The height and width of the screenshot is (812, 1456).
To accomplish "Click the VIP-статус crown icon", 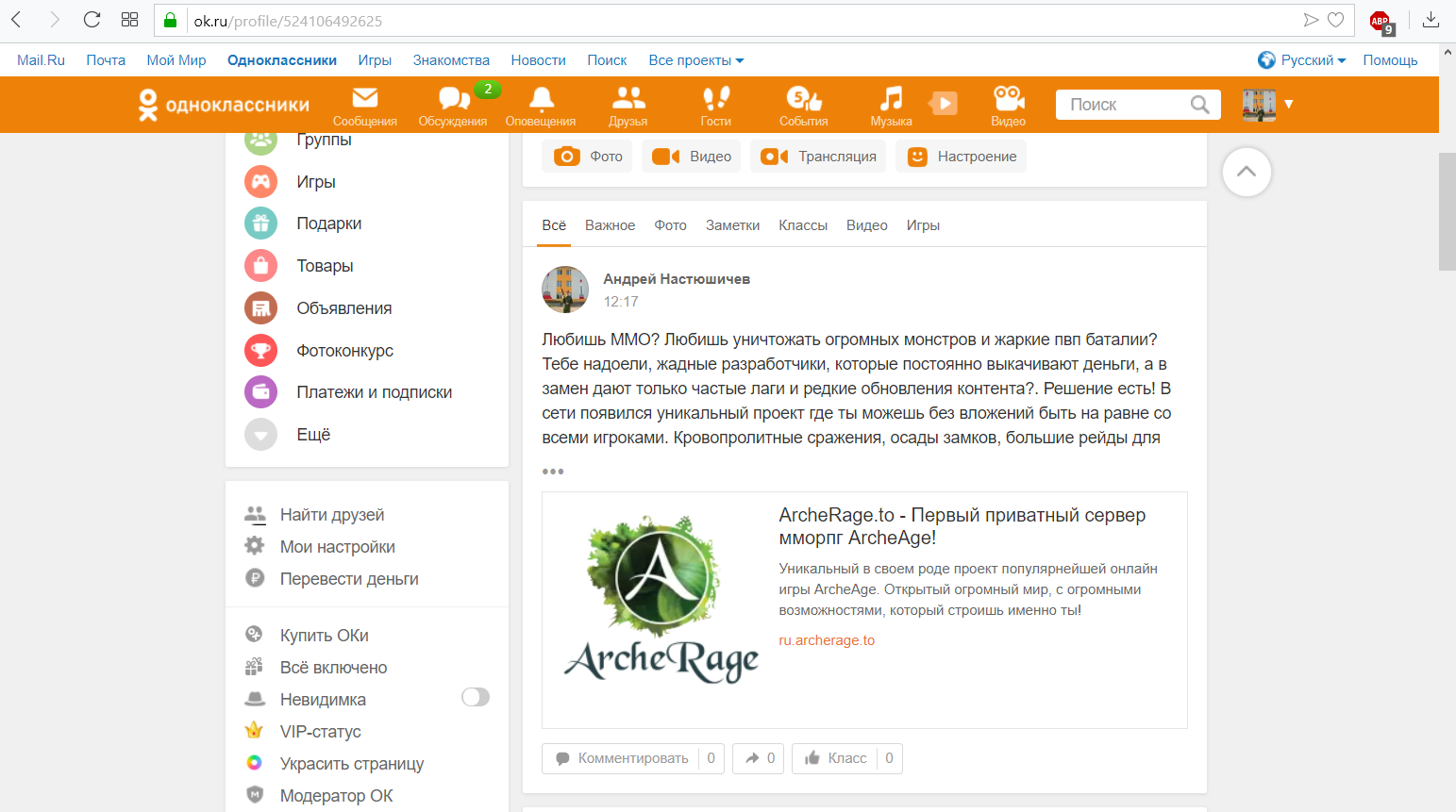I will click(254, 730).
